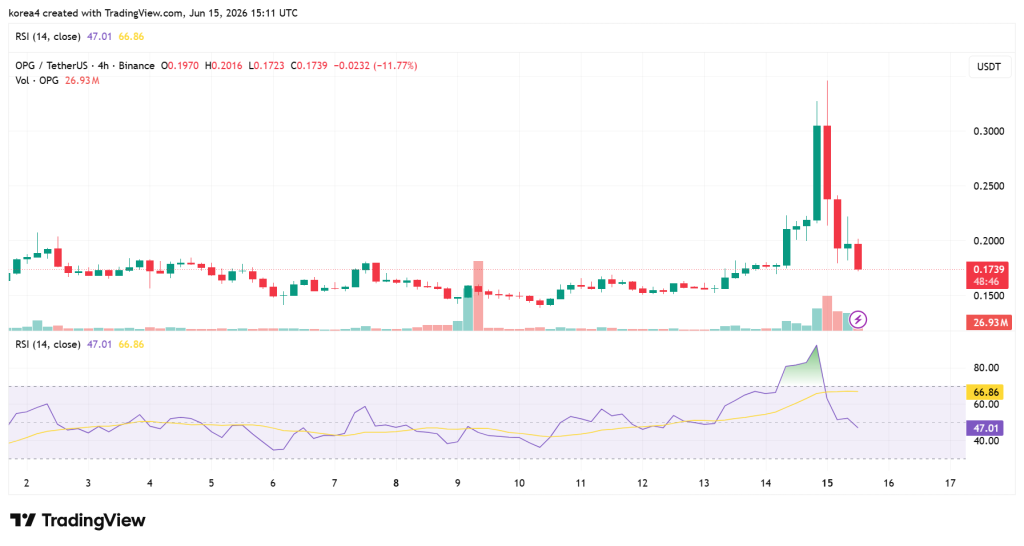The image size is (1024, 546).
Task: Select the Vol · OPG indicator legend
Action: pos(37,80)
